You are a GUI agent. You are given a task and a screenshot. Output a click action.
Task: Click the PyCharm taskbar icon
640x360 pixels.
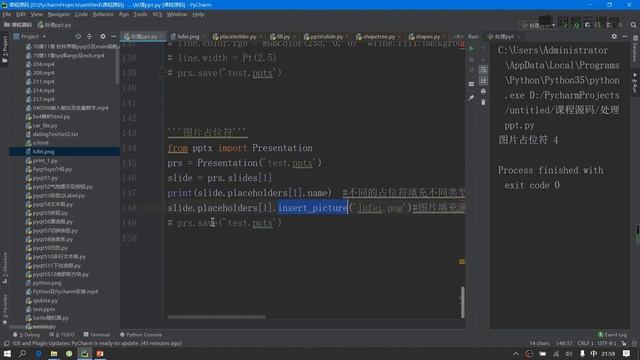point(84,354)
